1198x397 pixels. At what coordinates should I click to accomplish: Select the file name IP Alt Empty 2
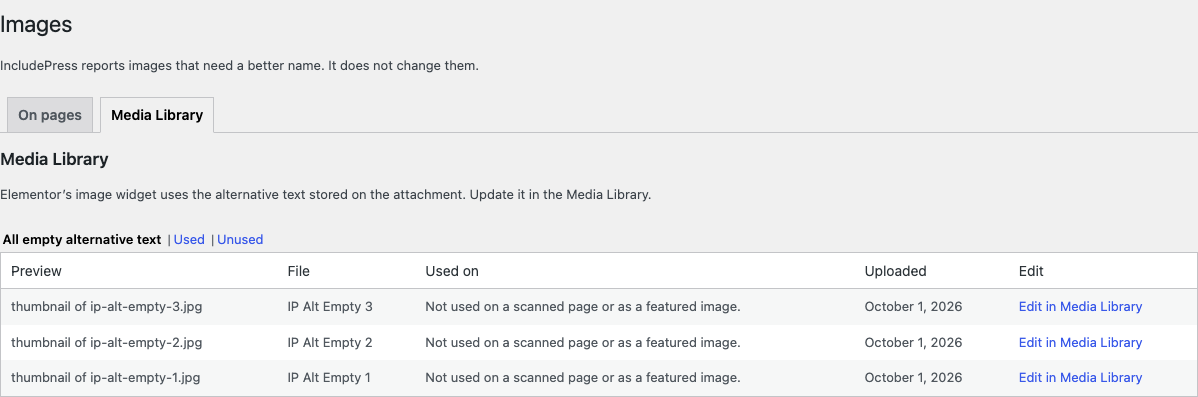(330, 343)
